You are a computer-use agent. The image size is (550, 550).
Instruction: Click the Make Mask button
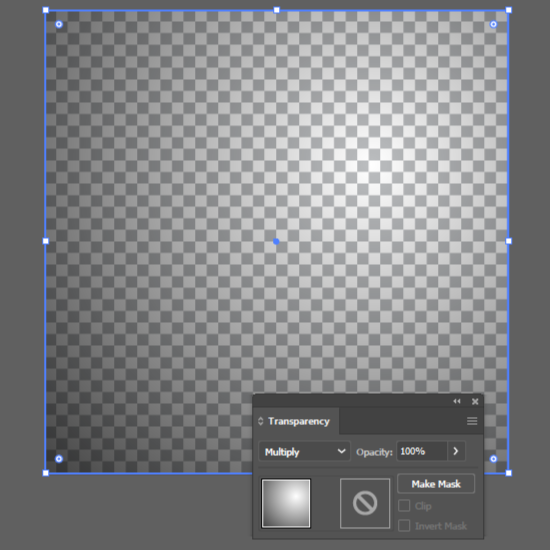point(436,484)
